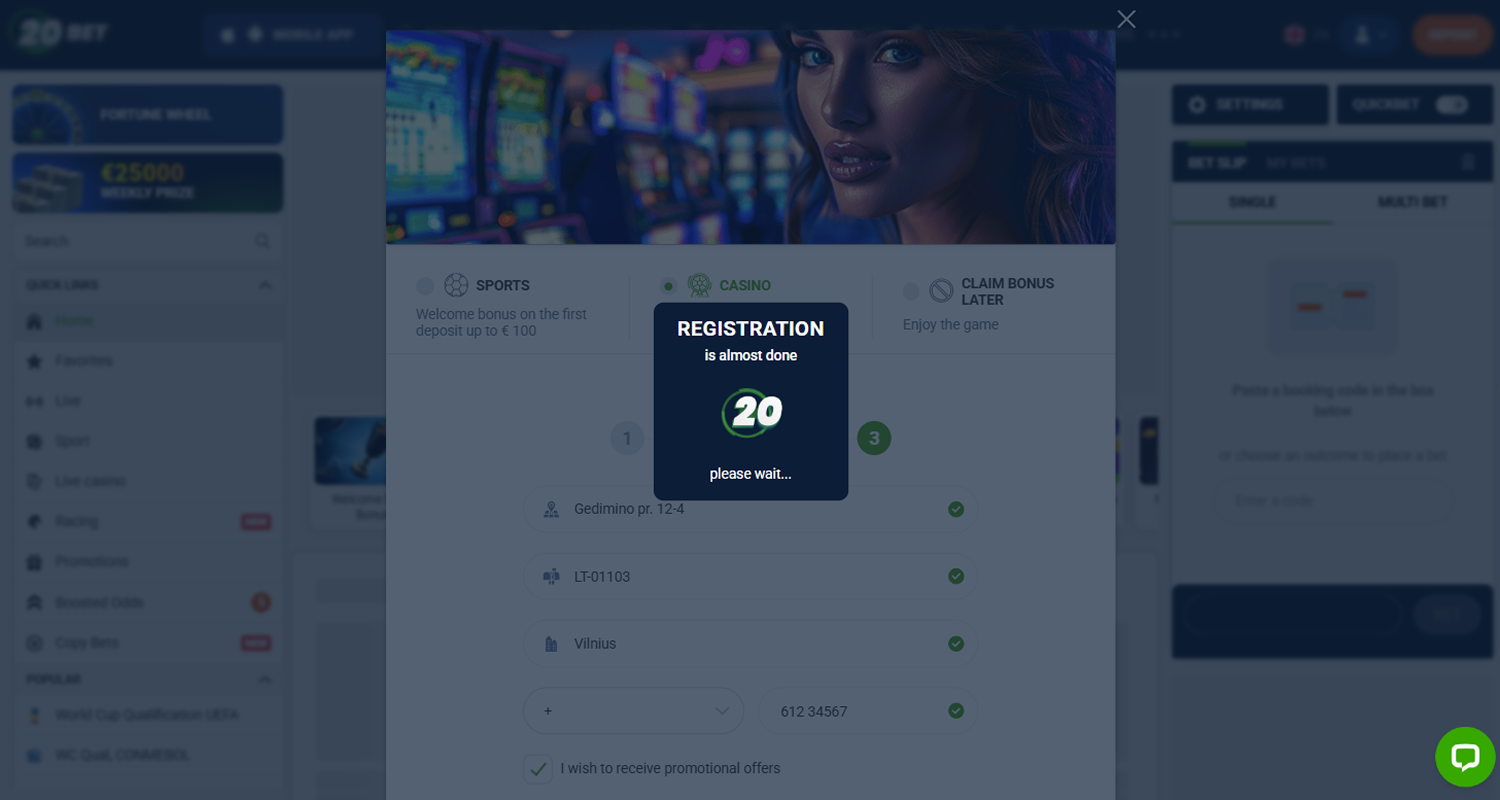The width and height of the screenshot is (1500, 800).
Task: Click the Settings gear icon in the bet slip panel
Action: (1197, 104)
